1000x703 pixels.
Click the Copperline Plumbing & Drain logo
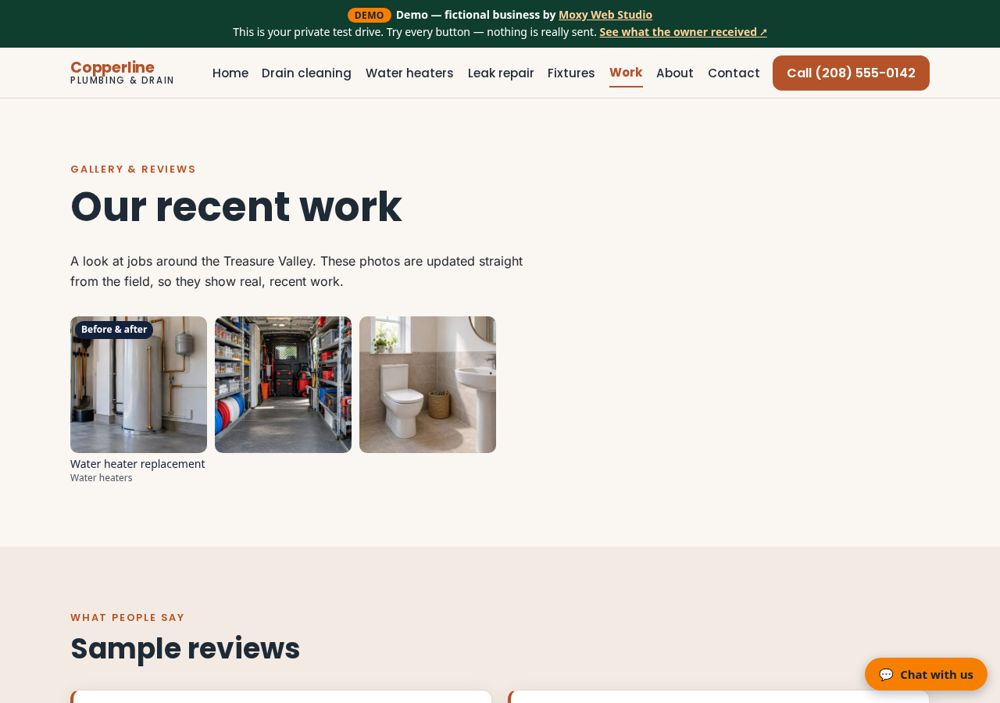click(x=122, y=73)
